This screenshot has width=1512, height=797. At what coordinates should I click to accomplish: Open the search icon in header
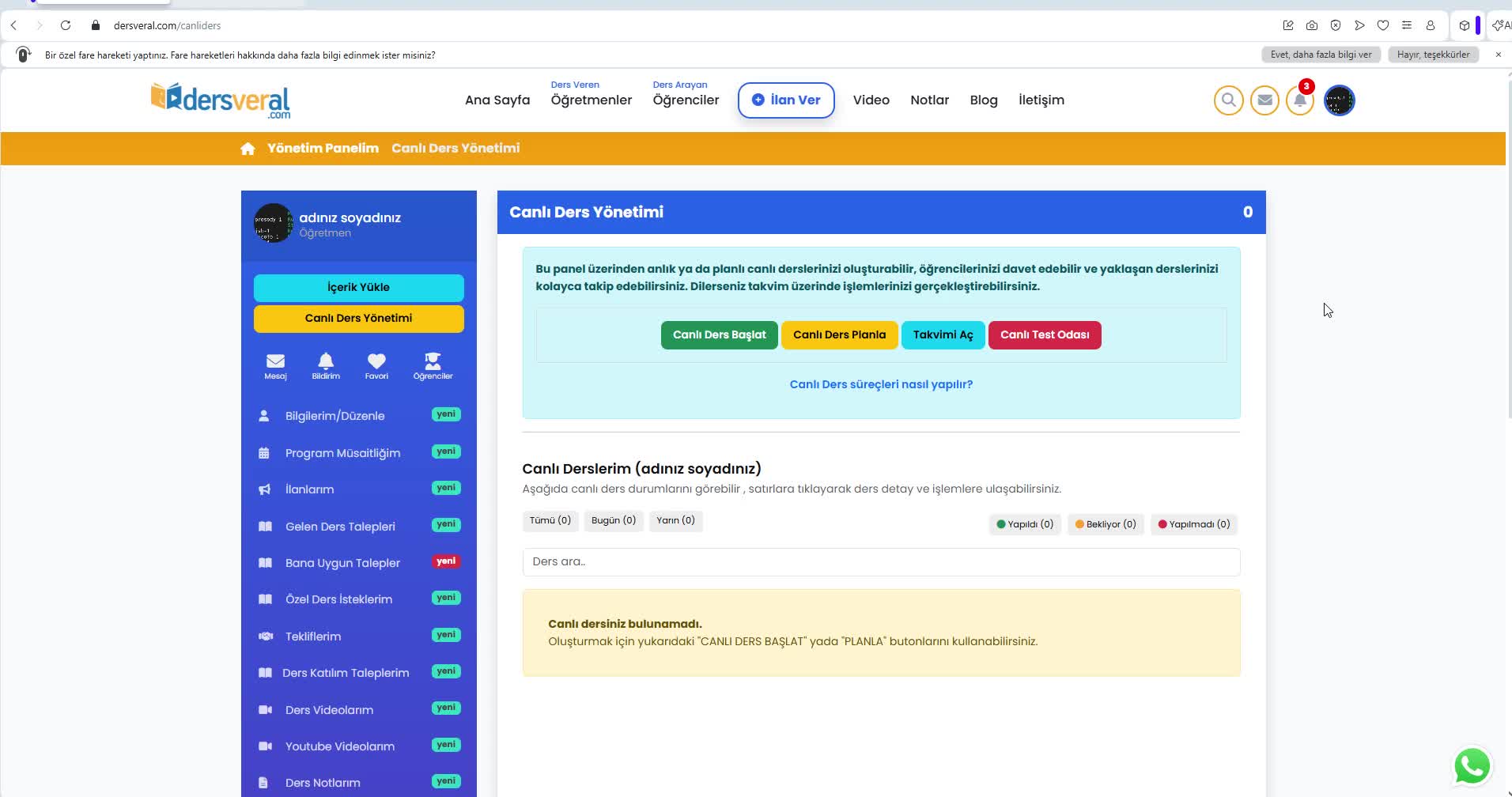click(x=1228, y=100)
